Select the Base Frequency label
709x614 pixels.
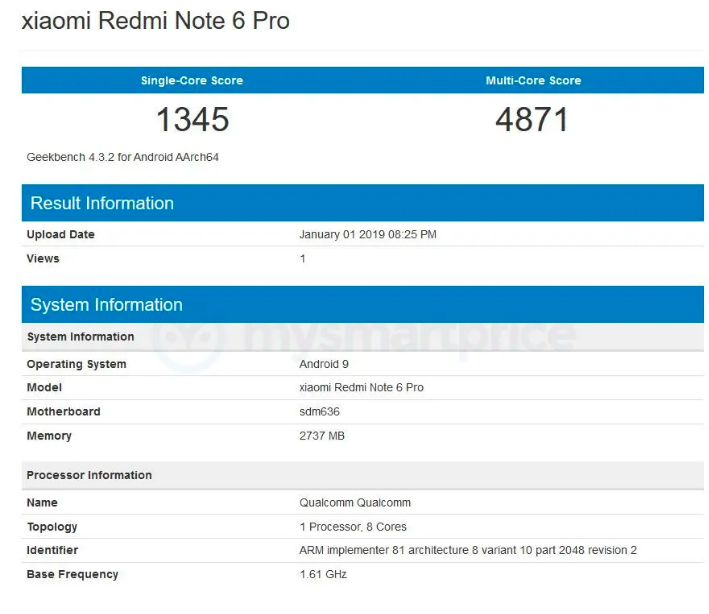click(x=72, y=574)
